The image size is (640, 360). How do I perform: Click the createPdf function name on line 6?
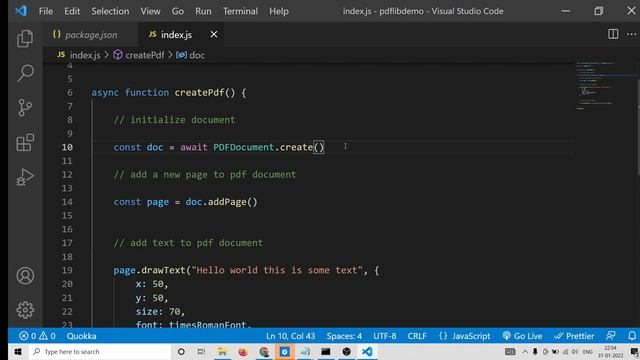tap(199, 93)
